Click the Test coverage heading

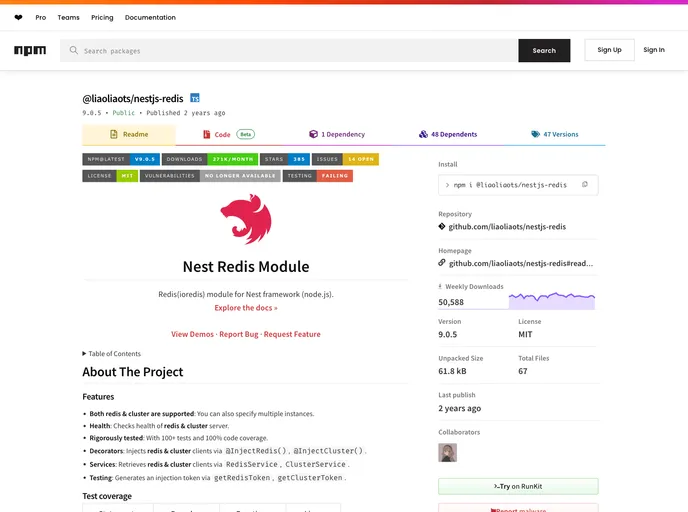click(107, 496)
